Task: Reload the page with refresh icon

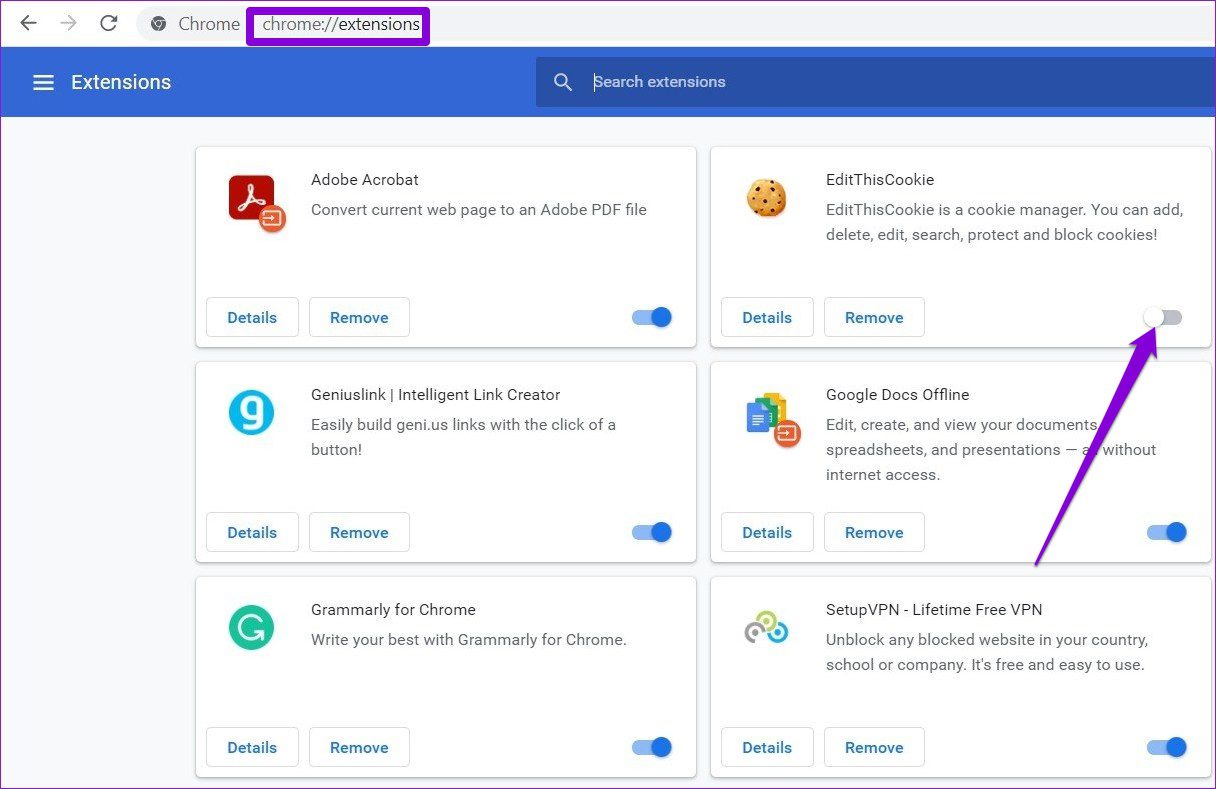Action: (108, 23)
